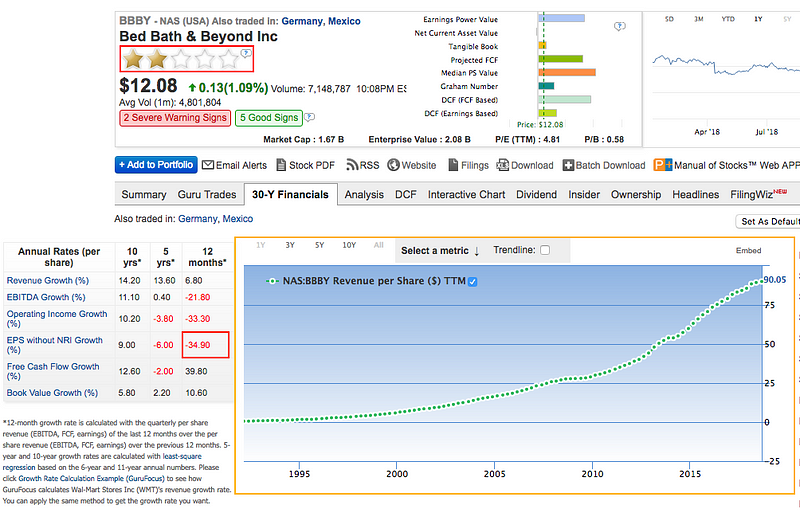Screen dimensions: 800x512
Task: Switch to the Dividend tab
Action: 536,194
